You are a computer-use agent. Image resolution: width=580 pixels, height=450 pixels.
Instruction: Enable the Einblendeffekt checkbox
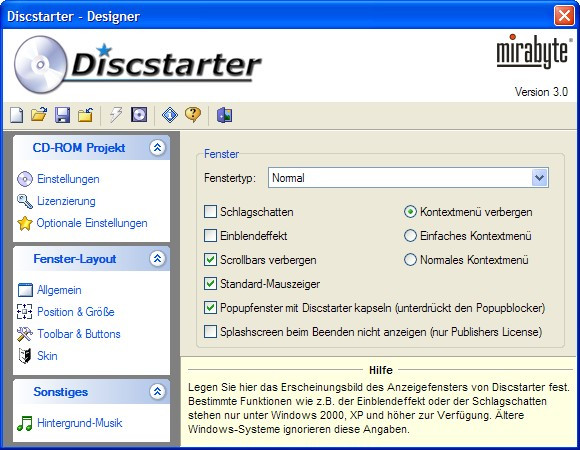[x=210, y=236]
